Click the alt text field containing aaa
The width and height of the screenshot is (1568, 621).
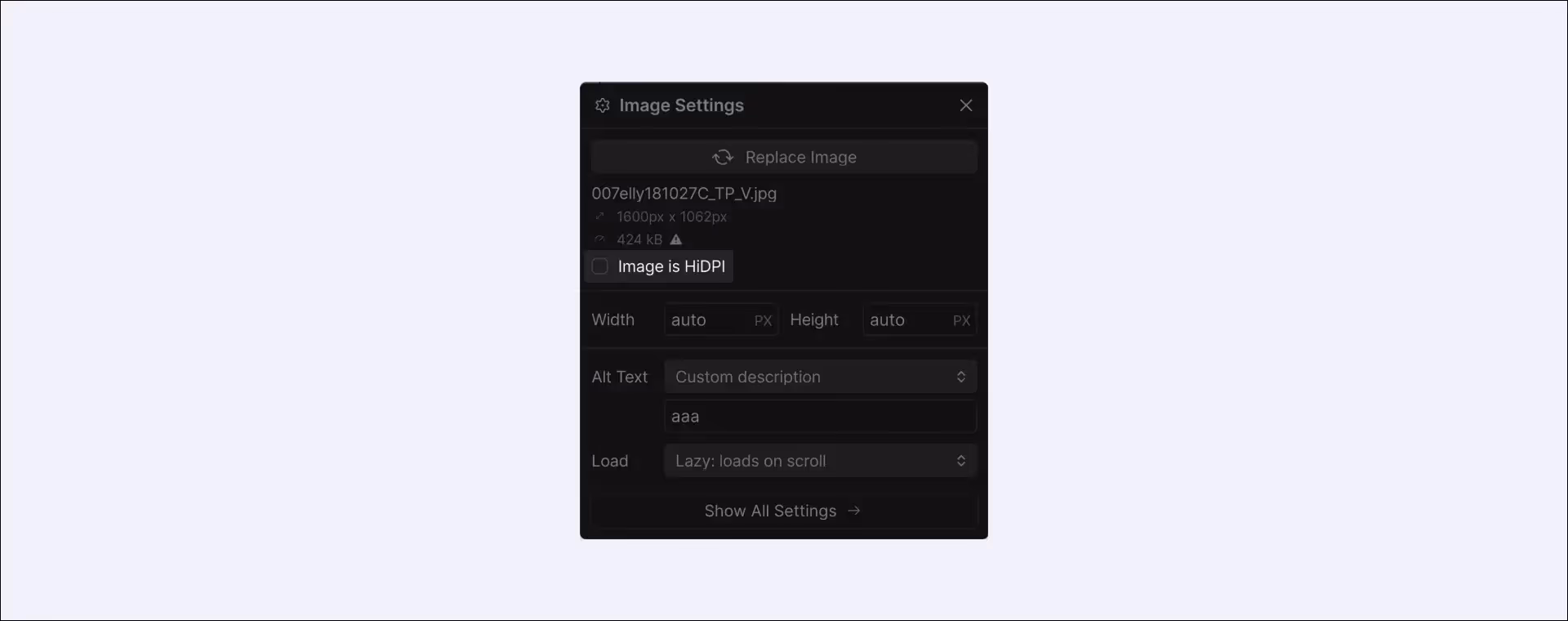click(x=821, y=417)
